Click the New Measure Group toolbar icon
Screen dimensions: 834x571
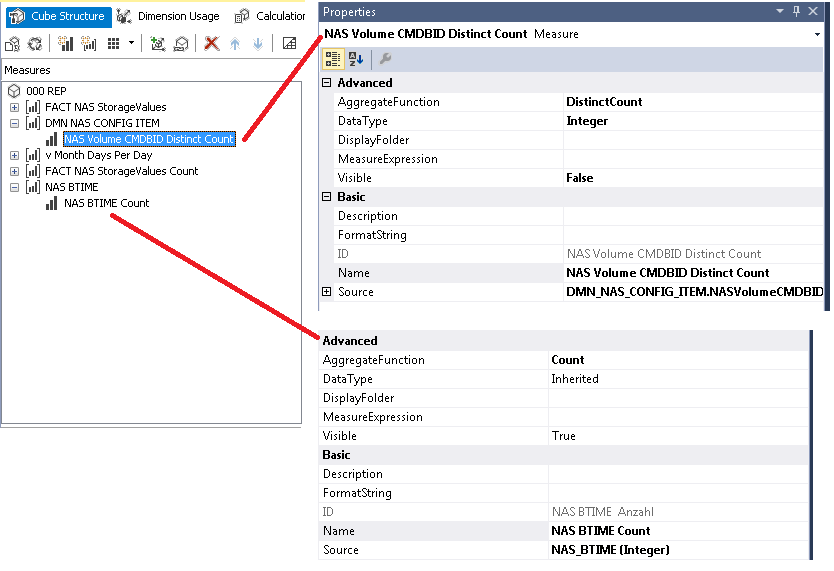pyautogui.click(x=89, y=44)
